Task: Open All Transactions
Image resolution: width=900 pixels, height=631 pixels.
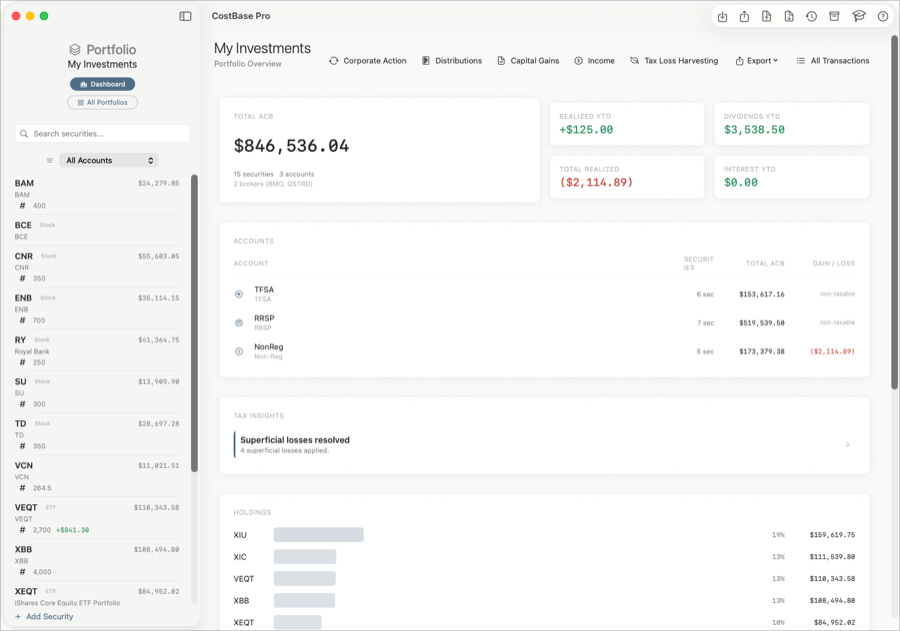Action: [833, 60]
